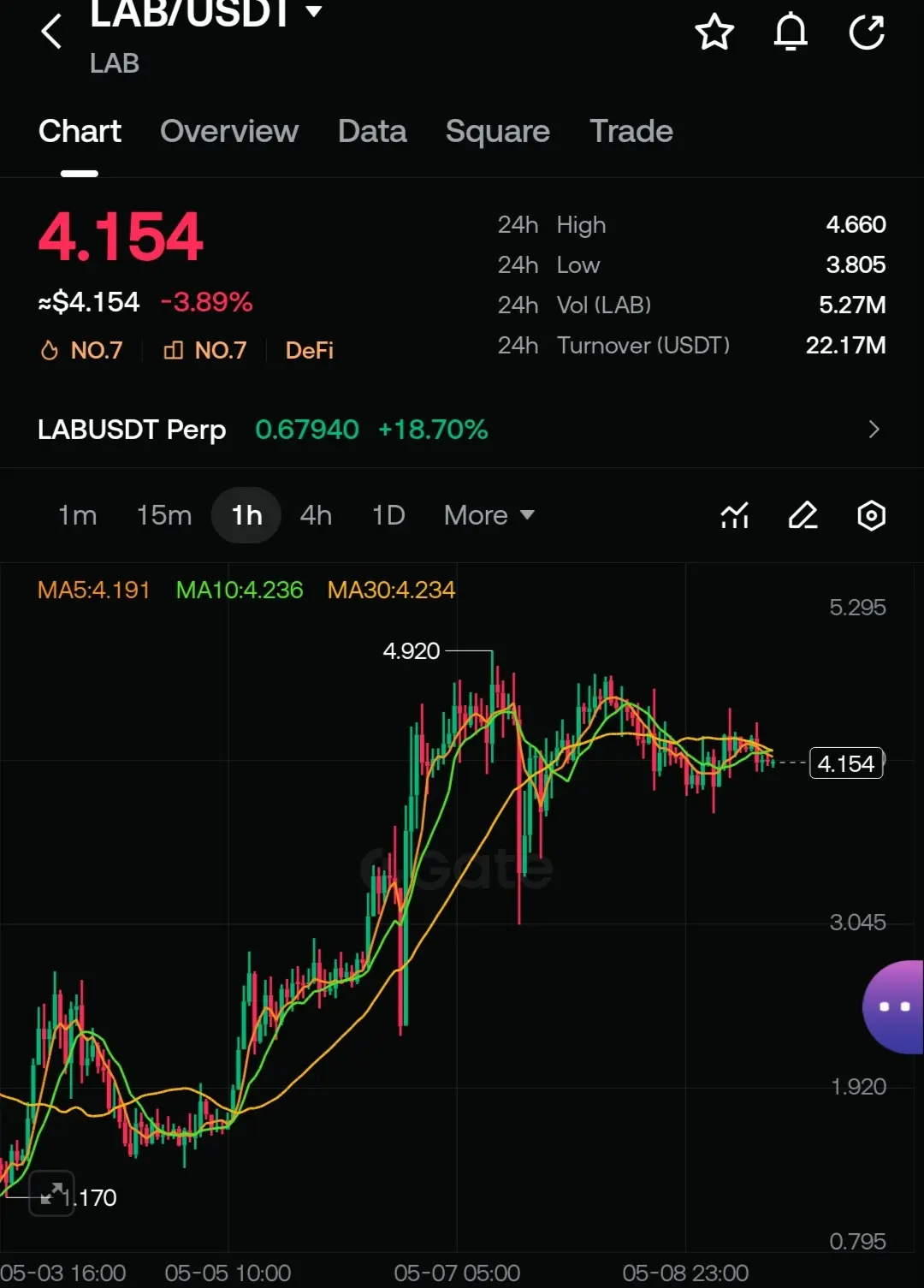The image size is (924, 1288).
Task: Open chart indicators icon
Action: pyautogui.click(x=735, y=515)
